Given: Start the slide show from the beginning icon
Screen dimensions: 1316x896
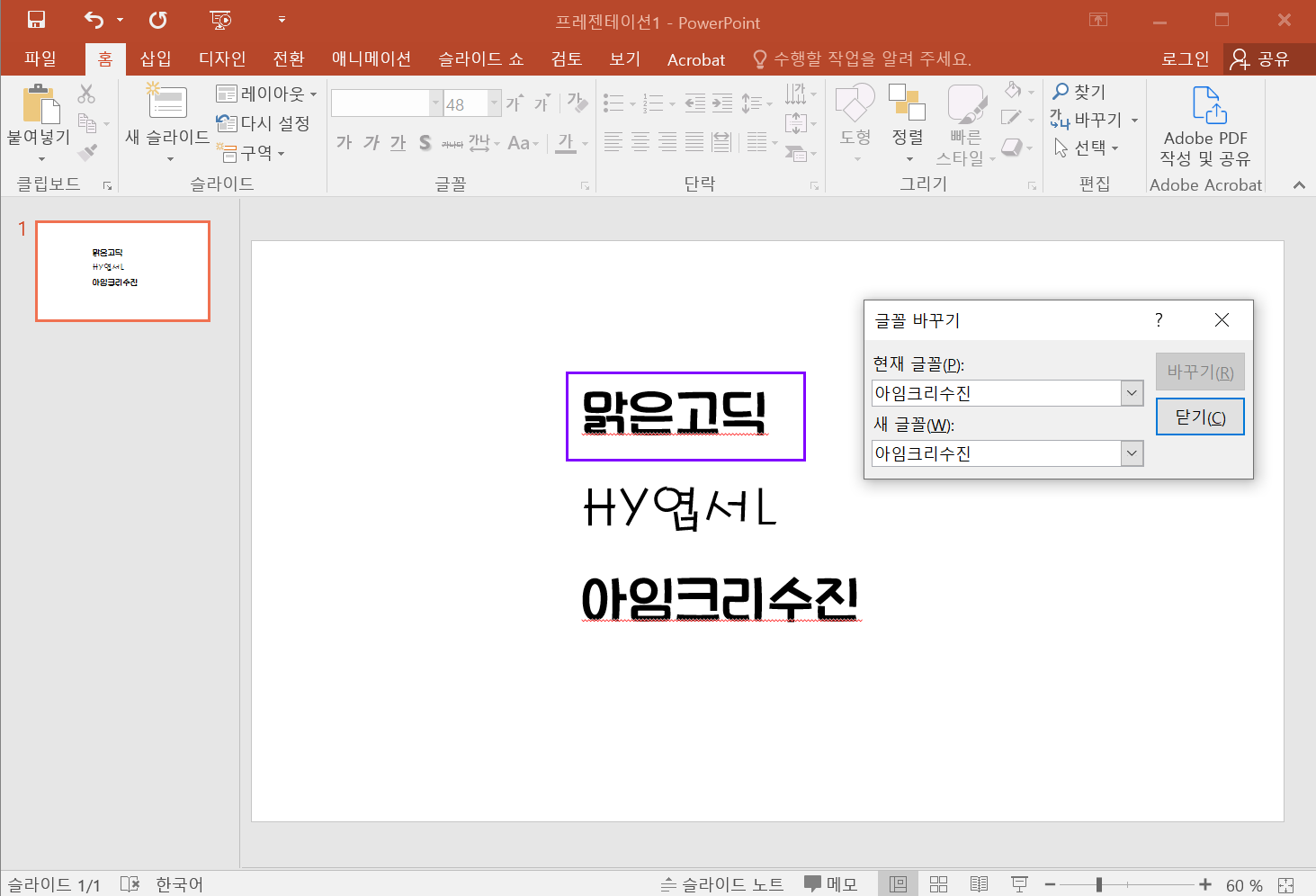Looking at the screenshot, I should [x=220, y=20].
